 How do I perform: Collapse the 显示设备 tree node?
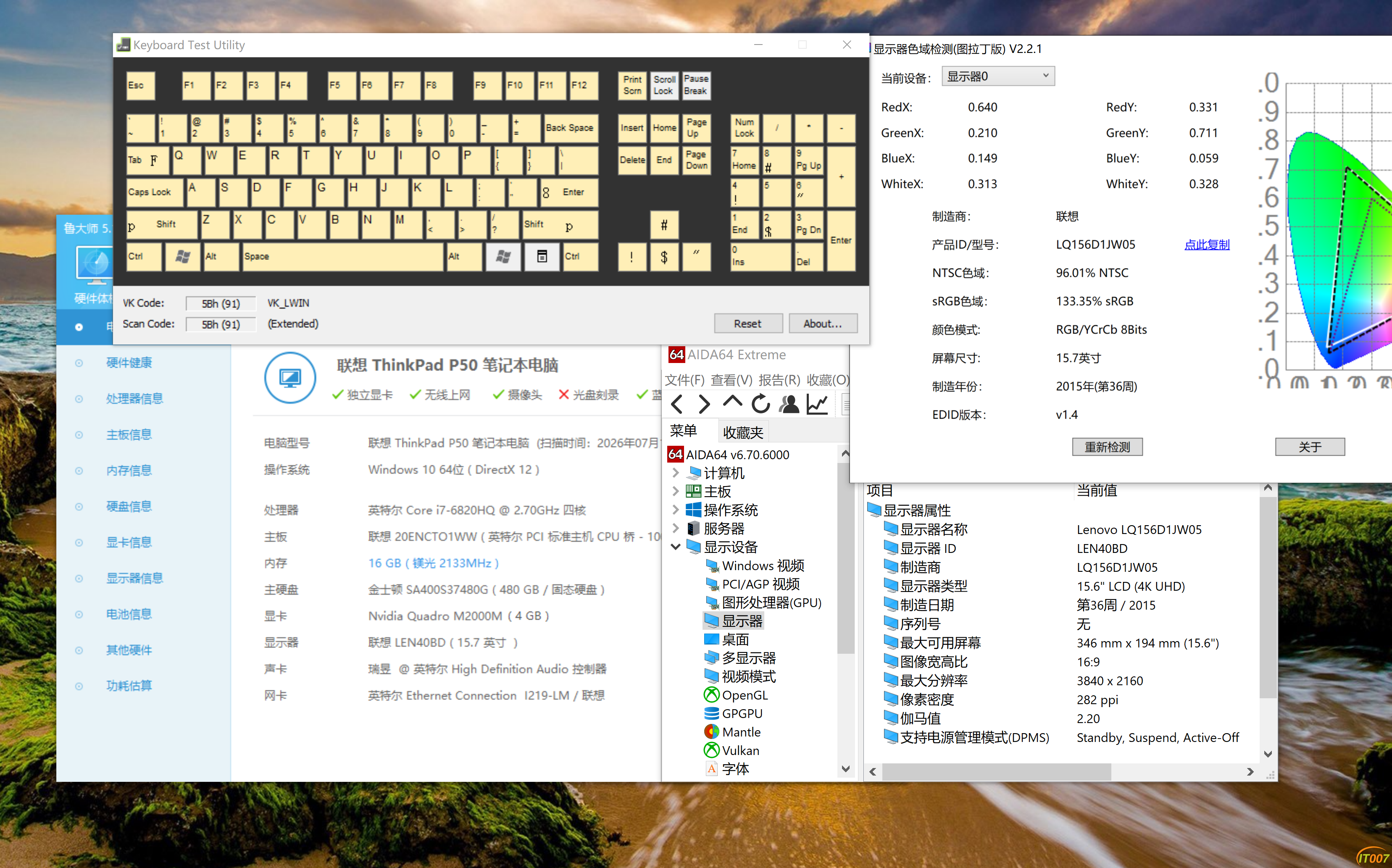[676, 547]
